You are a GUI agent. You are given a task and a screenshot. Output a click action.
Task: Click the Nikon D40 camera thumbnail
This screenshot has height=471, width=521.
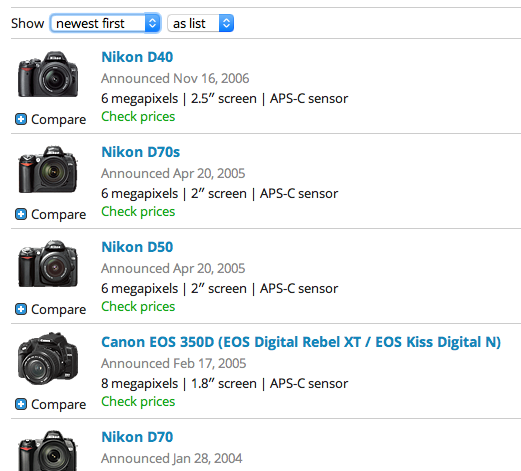click(x=48, y=74)
